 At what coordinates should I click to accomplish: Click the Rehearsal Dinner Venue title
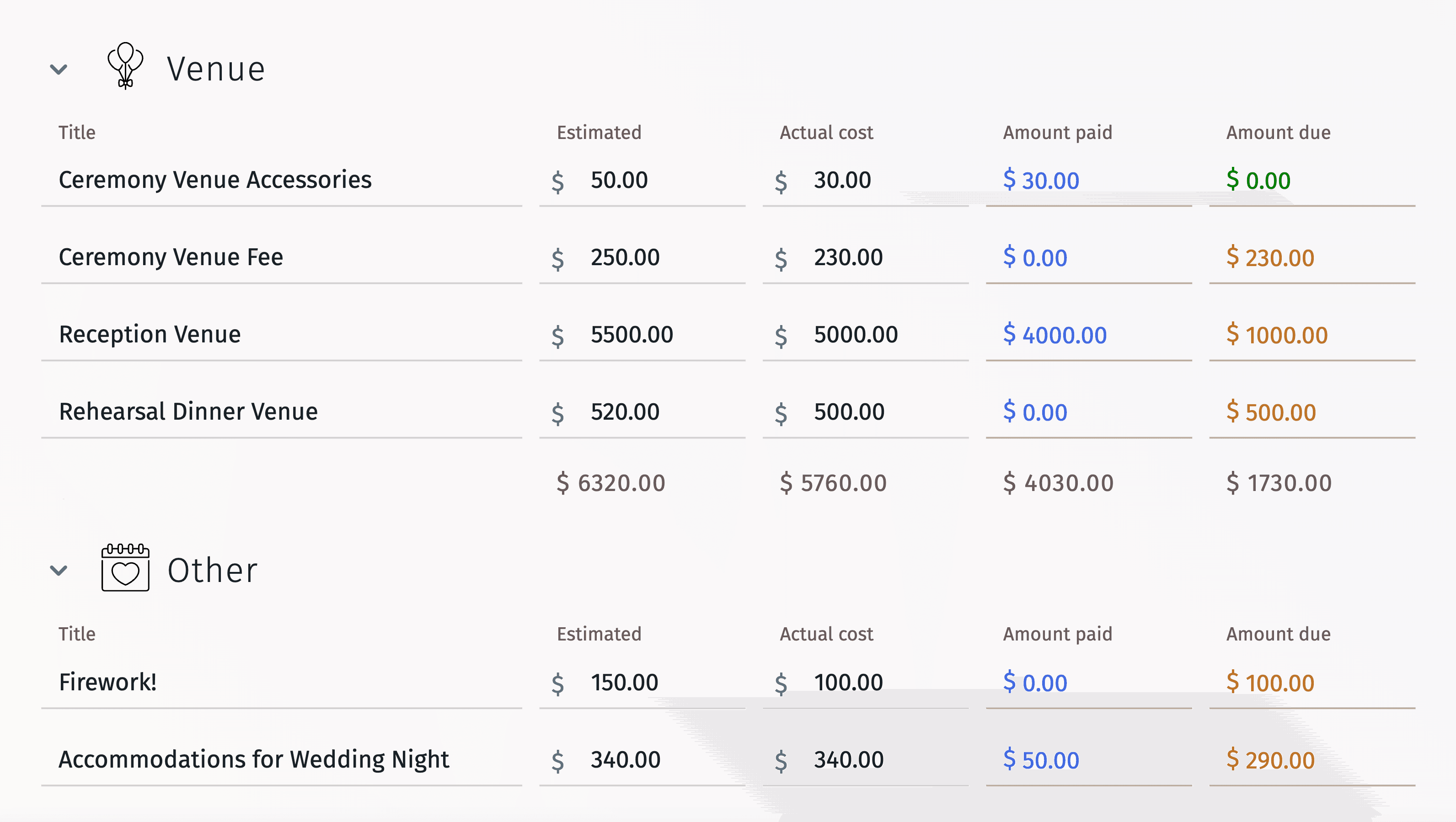point(189,412)
